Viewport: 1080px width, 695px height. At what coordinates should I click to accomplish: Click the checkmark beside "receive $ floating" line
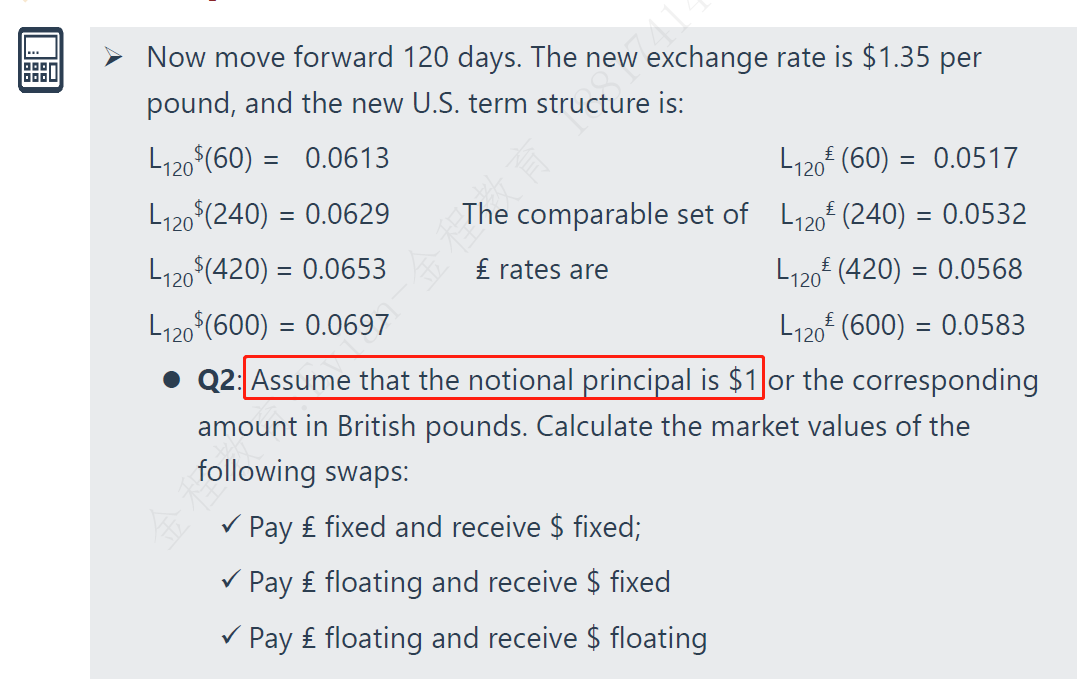point(231,637)
